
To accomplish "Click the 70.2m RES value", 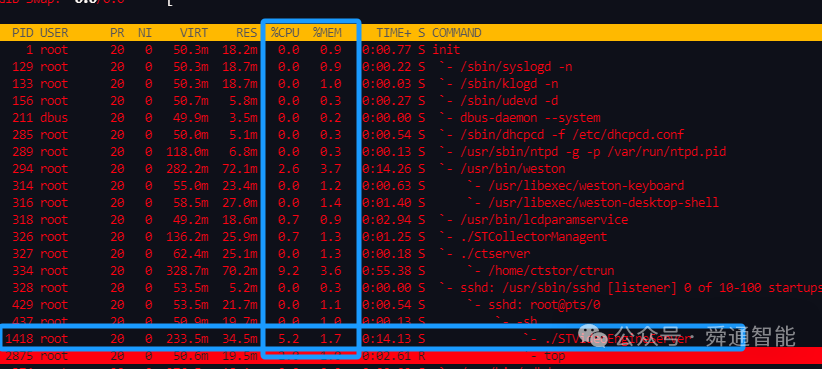I will [240, 270].
